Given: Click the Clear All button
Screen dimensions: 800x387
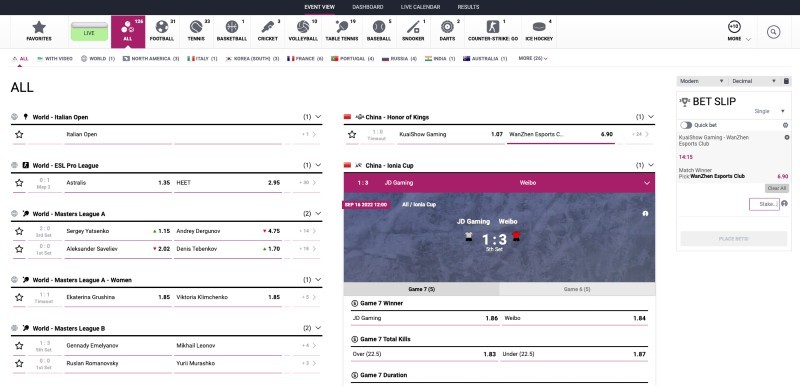Looking at the screenshot, I should point(777,188).
